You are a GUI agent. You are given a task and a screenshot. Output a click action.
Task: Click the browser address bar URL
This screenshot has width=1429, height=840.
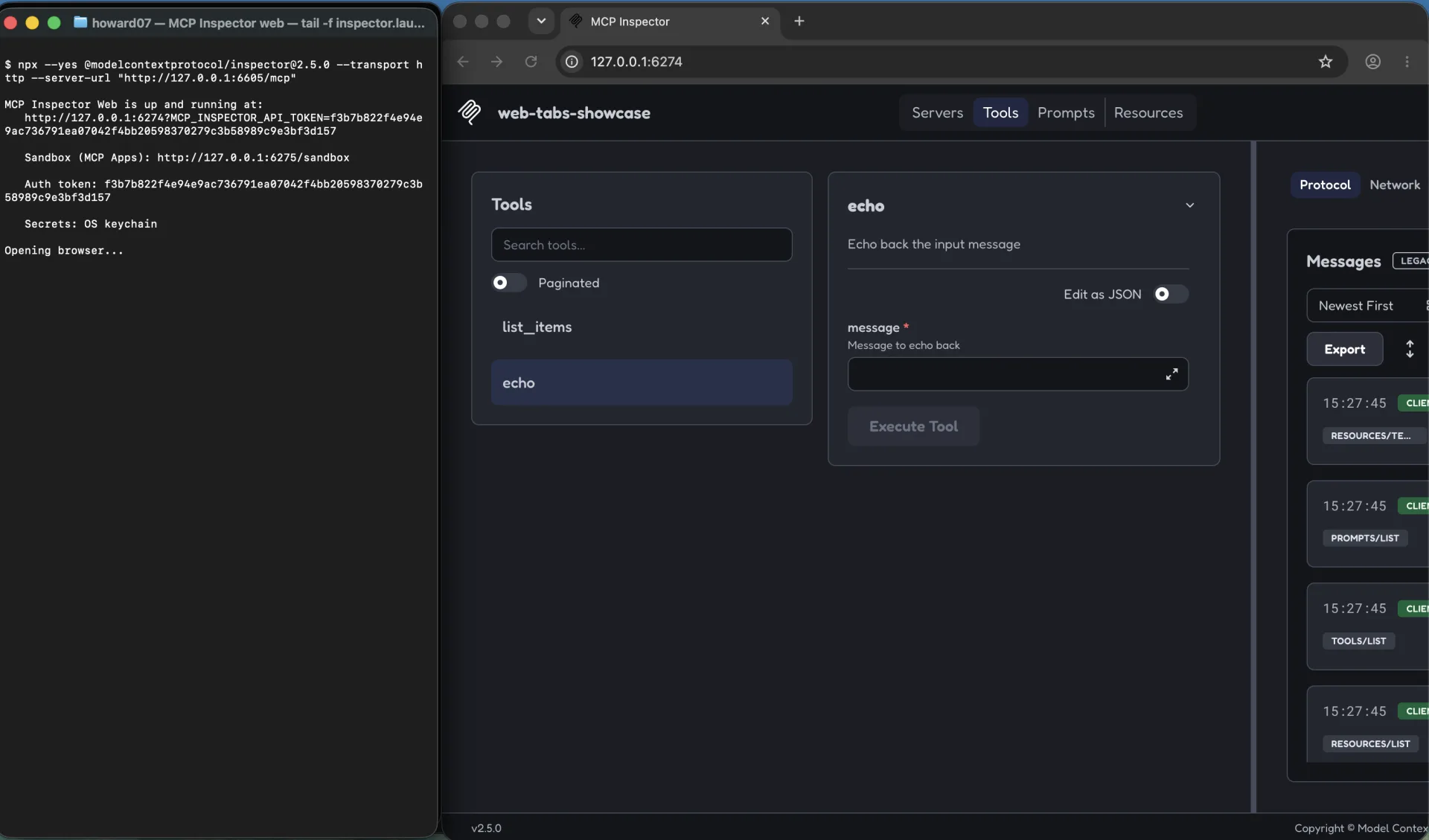pyautogui.click(x=636, y=62)
